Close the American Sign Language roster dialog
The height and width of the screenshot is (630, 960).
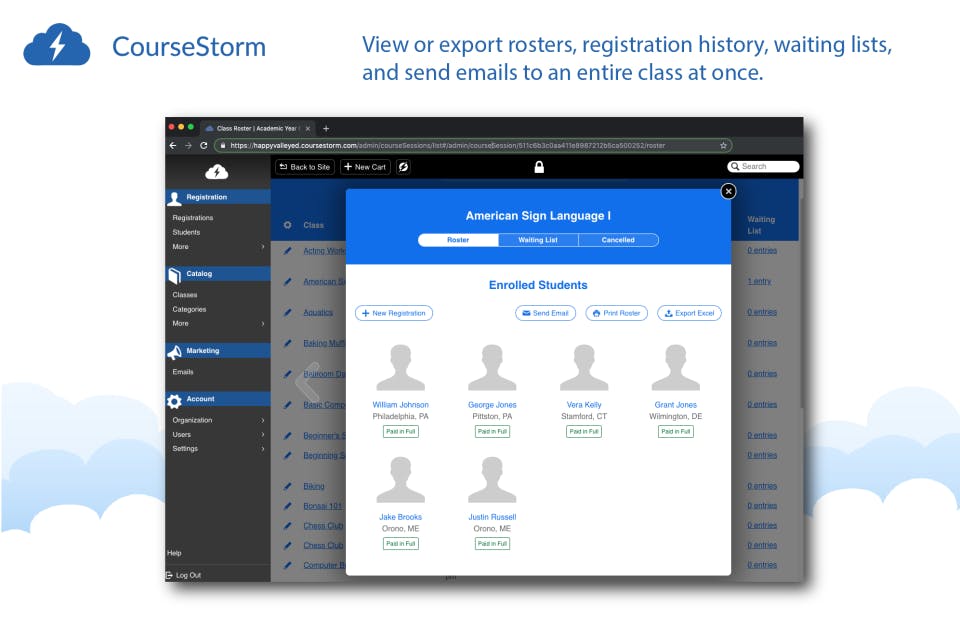(x=728, y=192)
